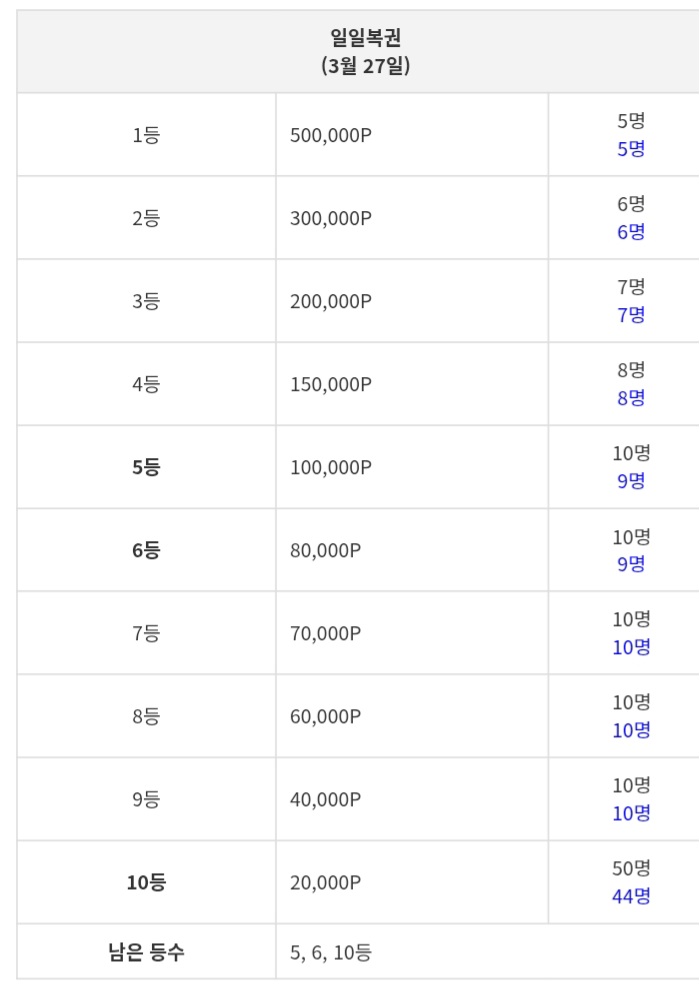
Task: Click the blue 9명 link in 6등 row
Action: point(631,564)
